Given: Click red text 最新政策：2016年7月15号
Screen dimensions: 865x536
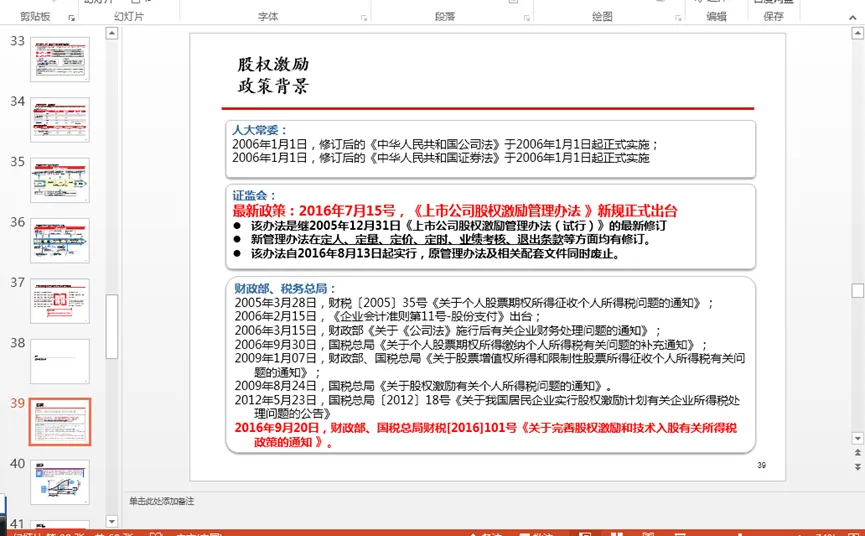Looking at the screenshot, I should tap(455, 211).
